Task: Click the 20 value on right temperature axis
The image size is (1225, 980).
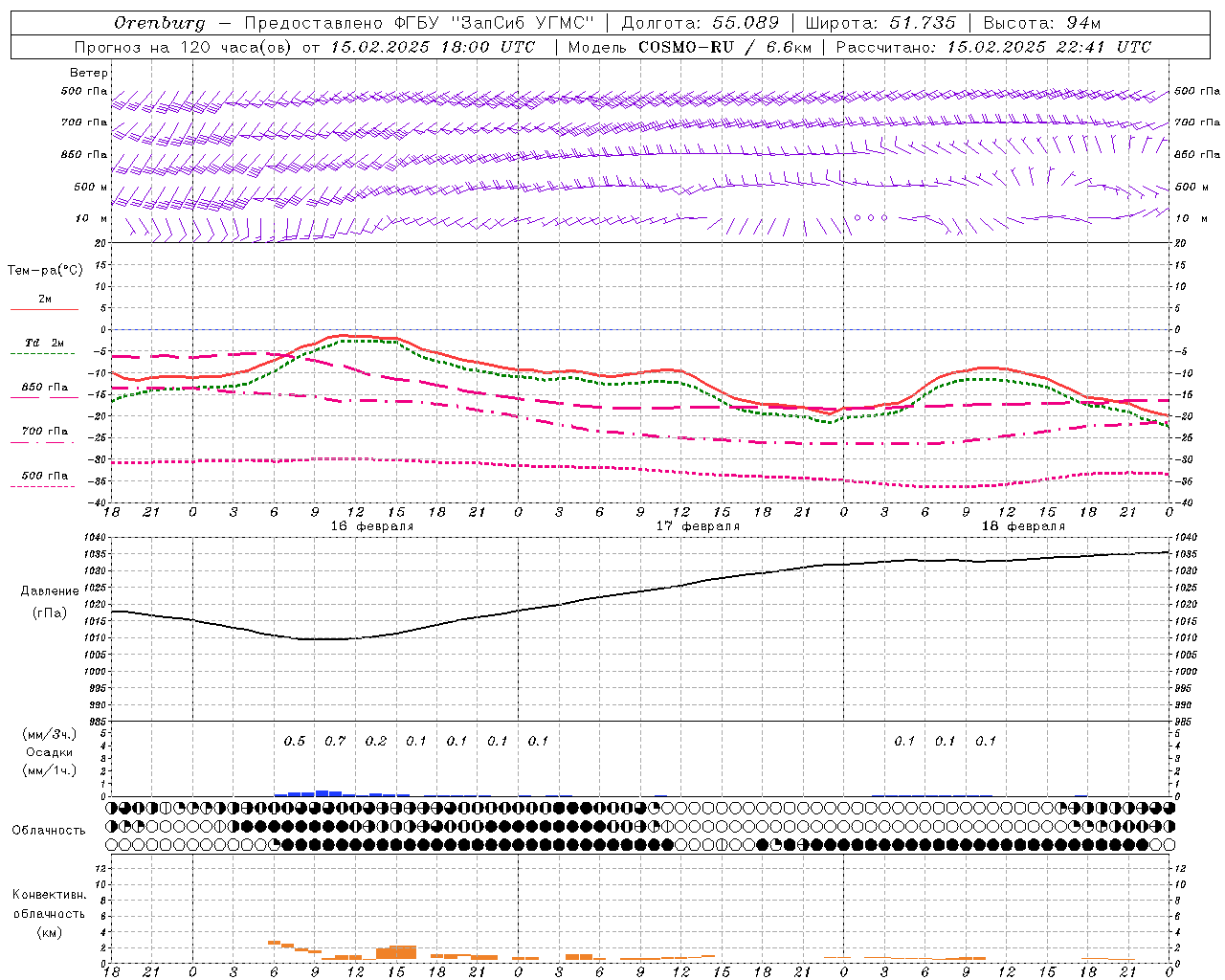Action: [x=1181, y=243]
